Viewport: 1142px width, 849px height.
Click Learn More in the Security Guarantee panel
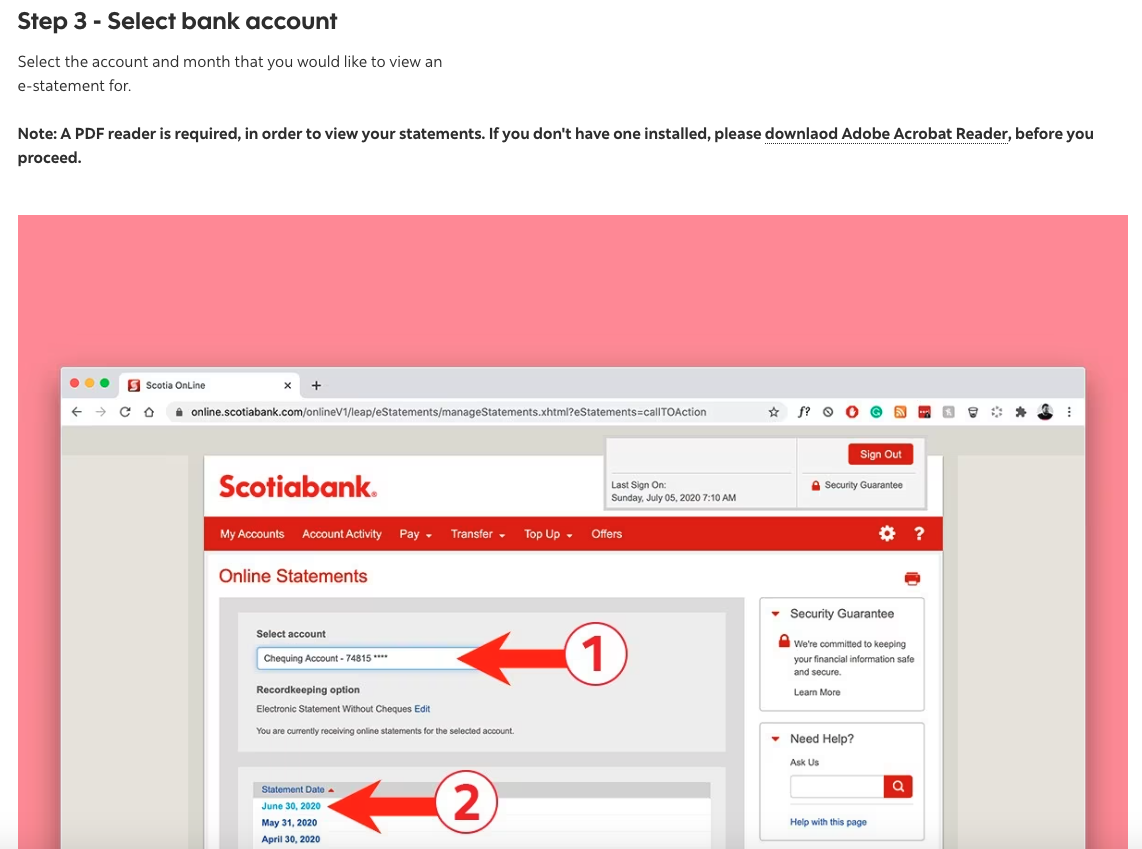point(816,692)
